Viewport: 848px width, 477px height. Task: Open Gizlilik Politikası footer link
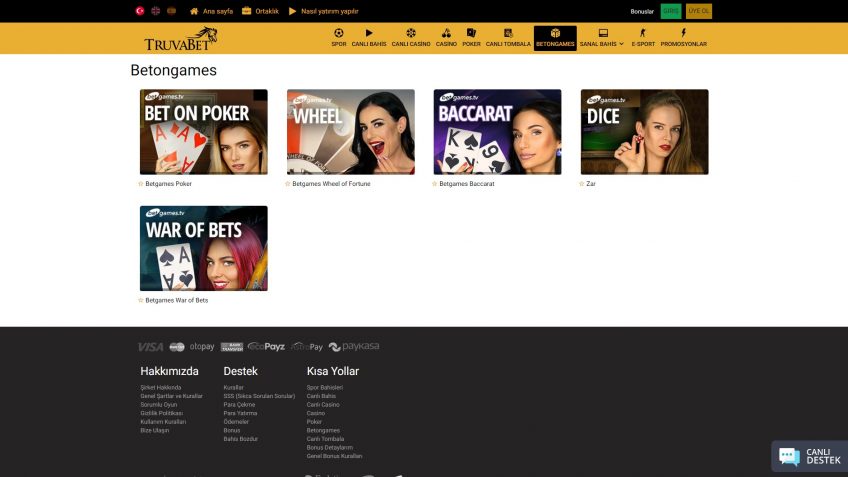[161, 414]
